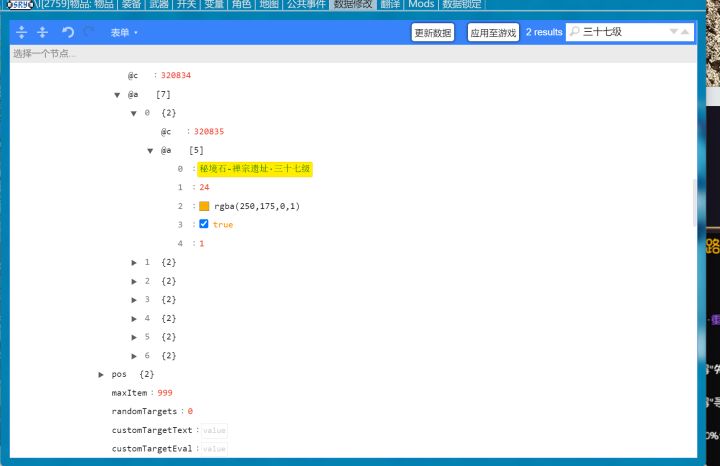
Task: Toggle the true checkbox at index 3
Action: 204,224
